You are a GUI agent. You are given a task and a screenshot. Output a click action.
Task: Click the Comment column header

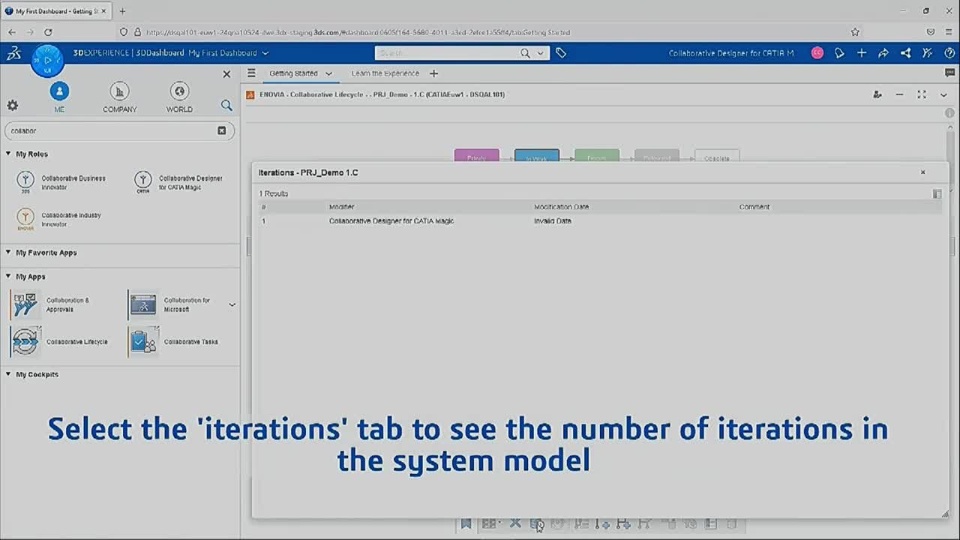pyautogui.click(x=754, y=207)
